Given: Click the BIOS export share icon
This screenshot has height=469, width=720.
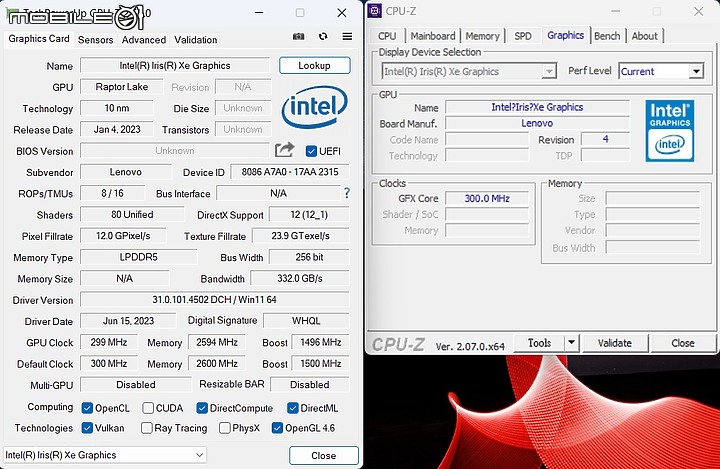Looking at the screenshot, I should click(285, 150).
